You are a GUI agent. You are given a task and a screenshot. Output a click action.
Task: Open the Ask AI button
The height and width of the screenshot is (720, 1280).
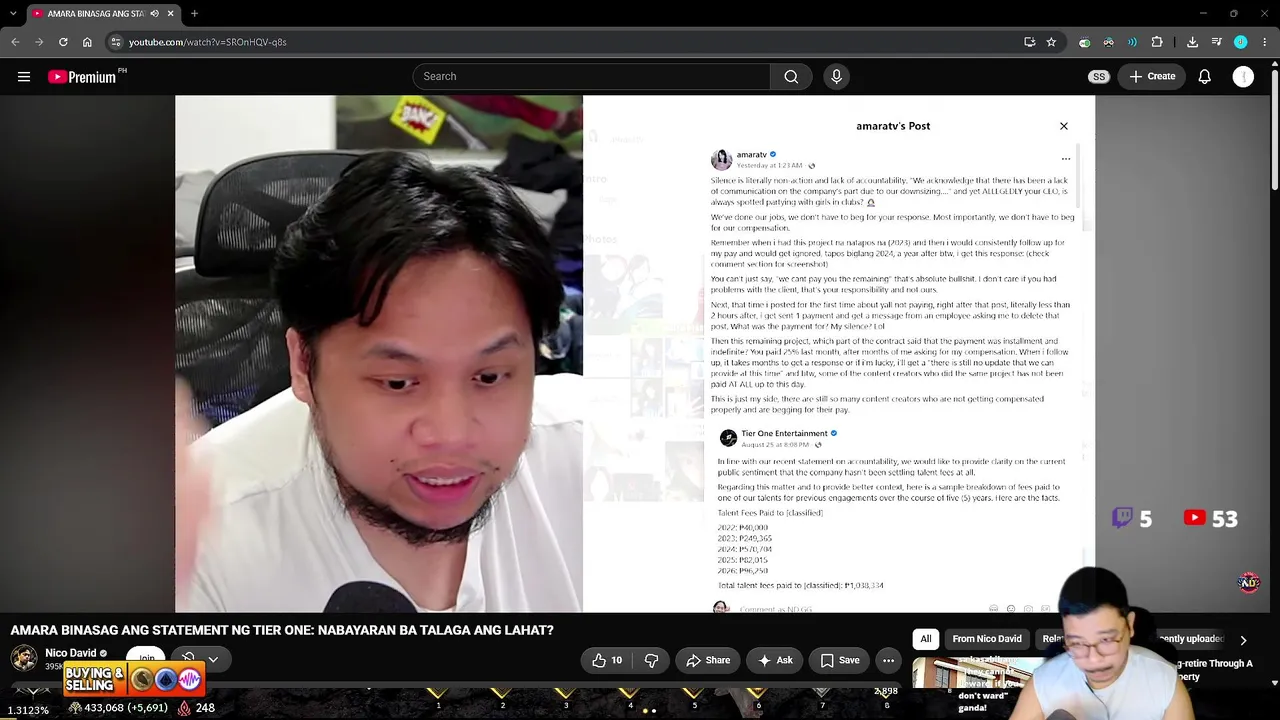pos(775,660)
